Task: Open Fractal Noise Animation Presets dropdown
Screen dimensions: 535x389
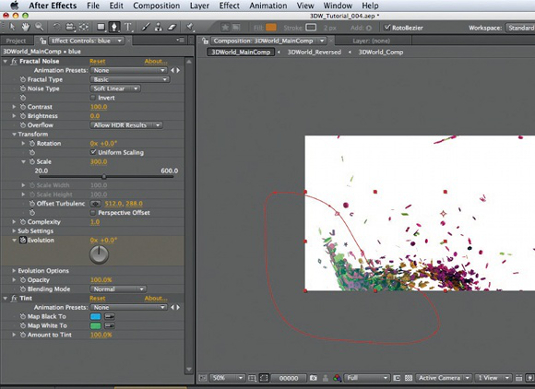Action: (129, 70)
